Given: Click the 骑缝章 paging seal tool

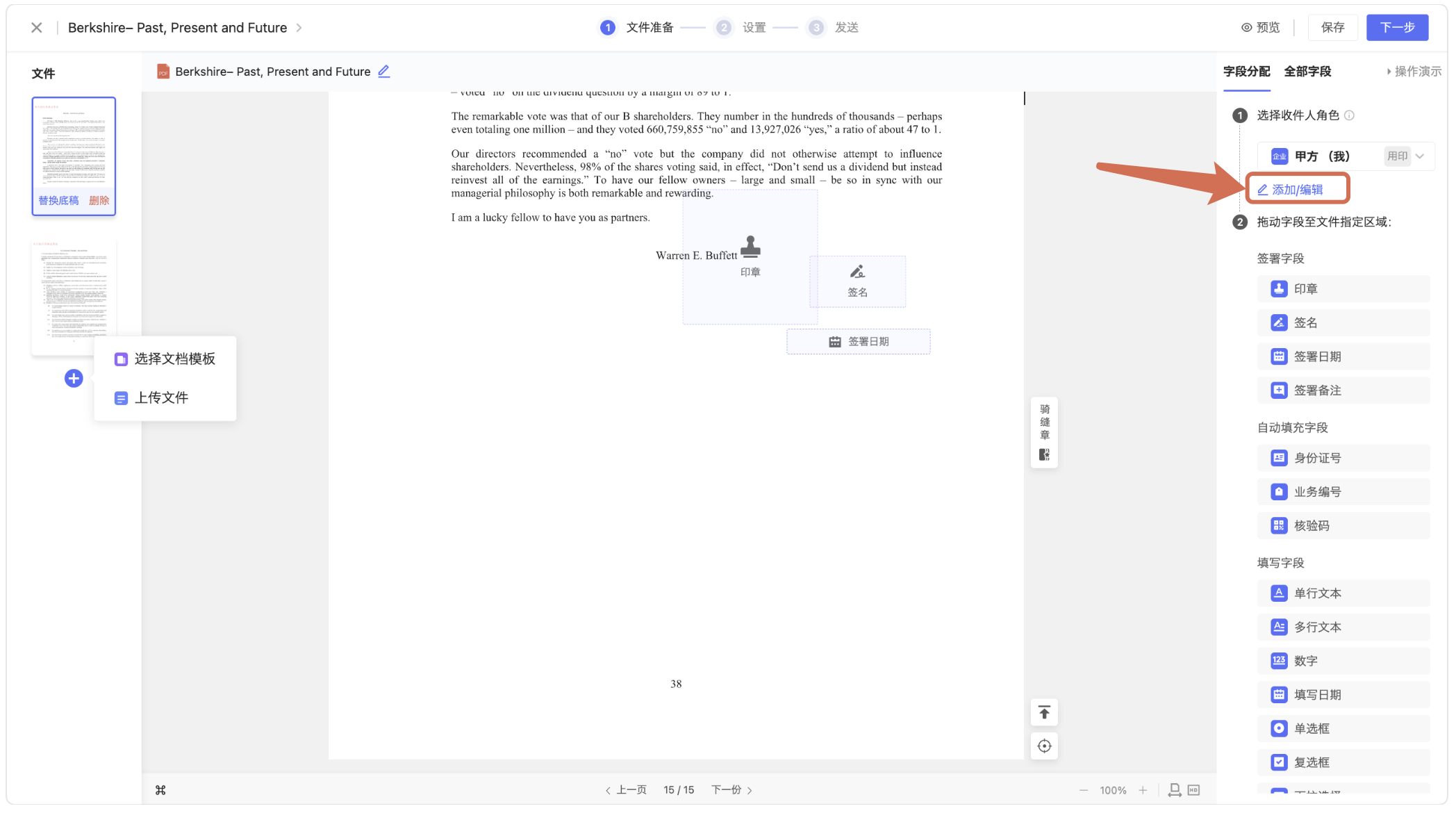Looking at the screenshot, I should (x=1044, y=432).
